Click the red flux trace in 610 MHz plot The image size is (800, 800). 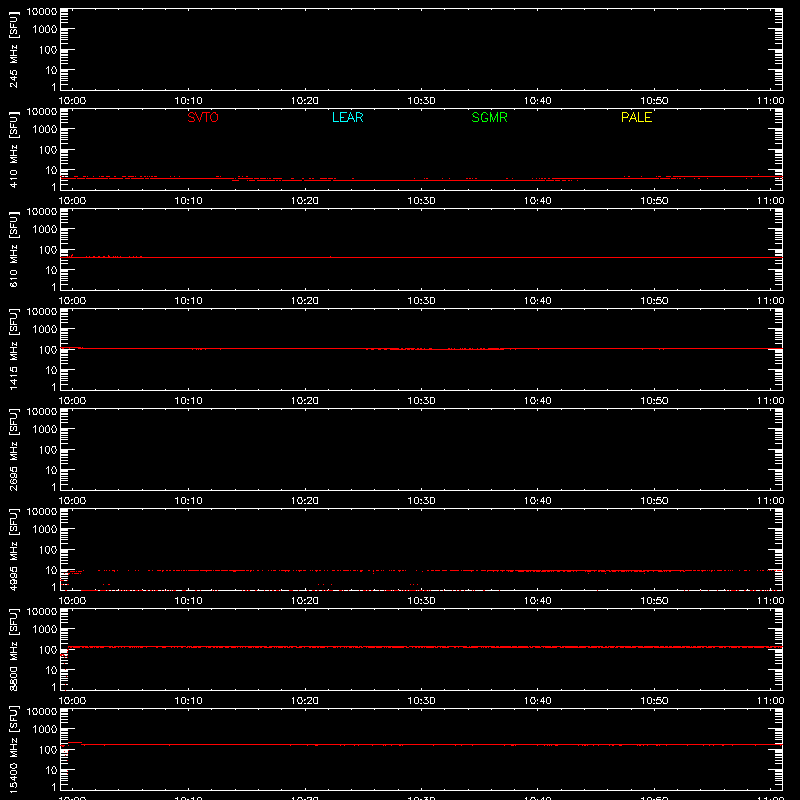point(421,258)
